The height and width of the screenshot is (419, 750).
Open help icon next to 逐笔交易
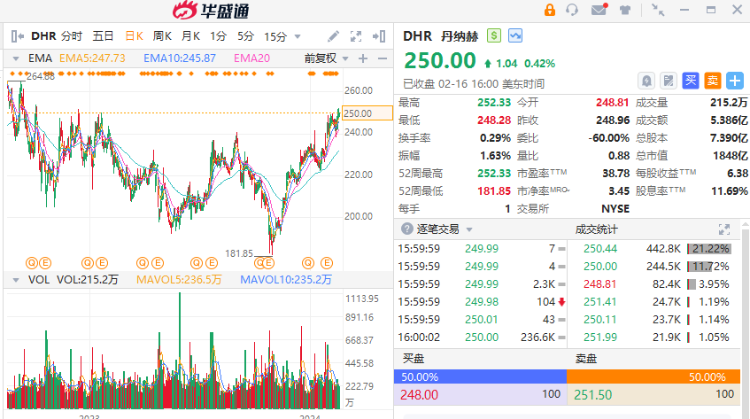click(x=407, y=229)
